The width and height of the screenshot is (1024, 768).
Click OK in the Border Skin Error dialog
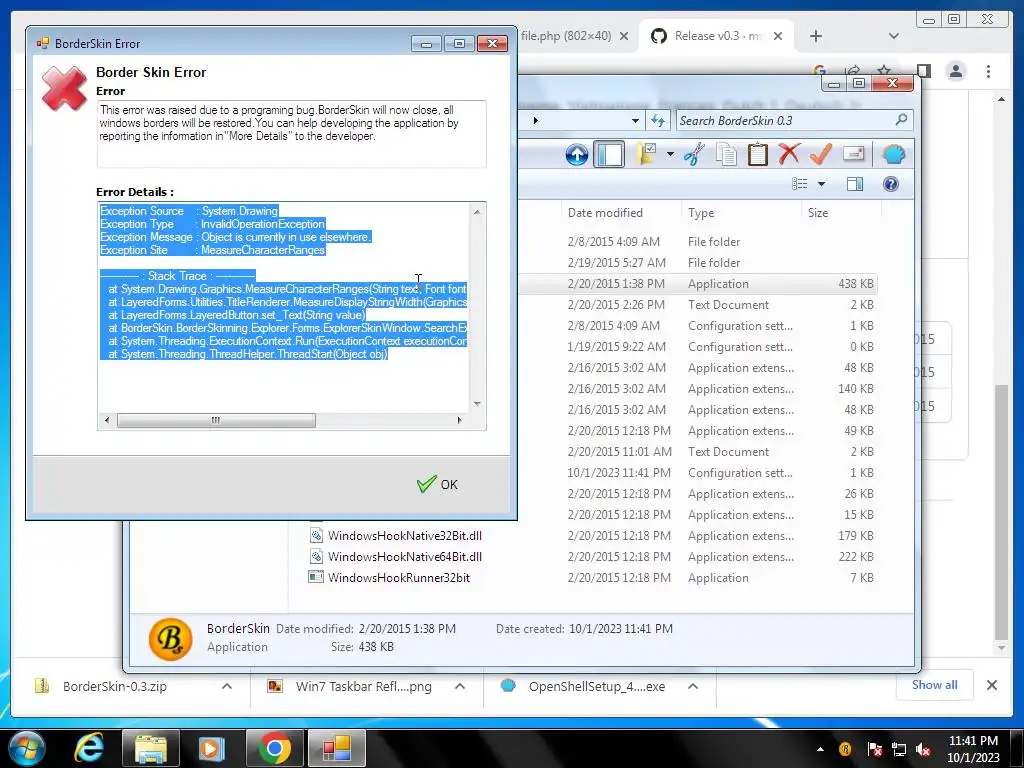point(438,485)
